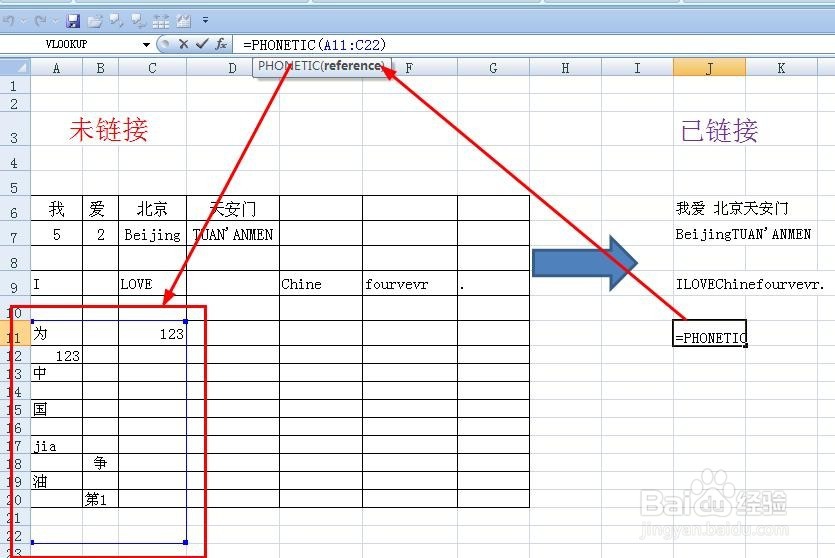Select column K header
Image resolution: width=835 pixels, height=558 pixels.
781,68
